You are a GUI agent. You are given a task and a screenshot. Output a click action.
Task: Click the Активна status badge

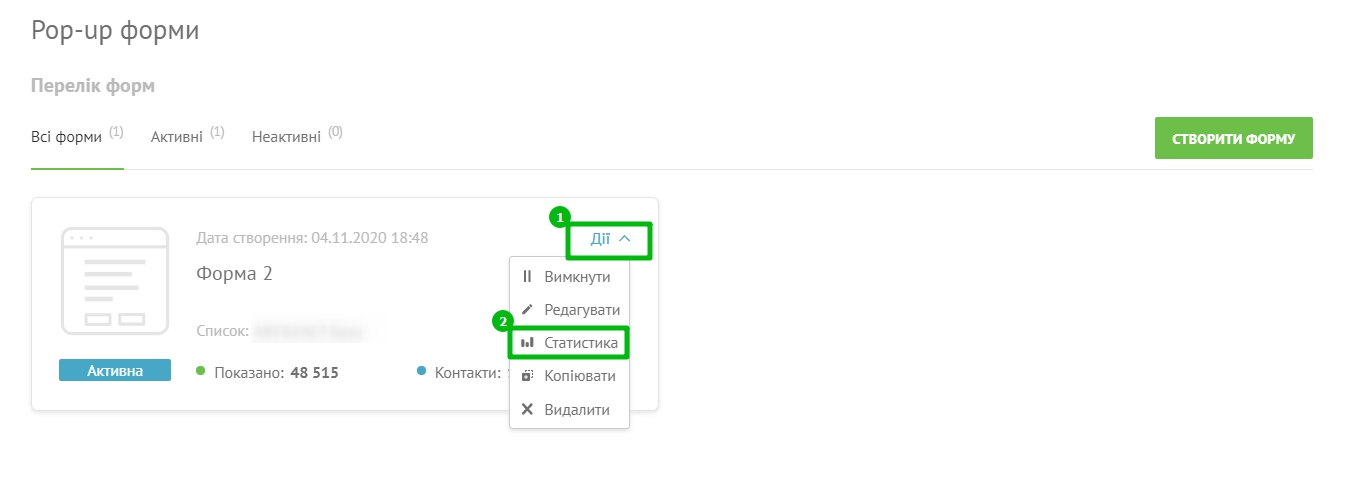[x=115, y=370]
